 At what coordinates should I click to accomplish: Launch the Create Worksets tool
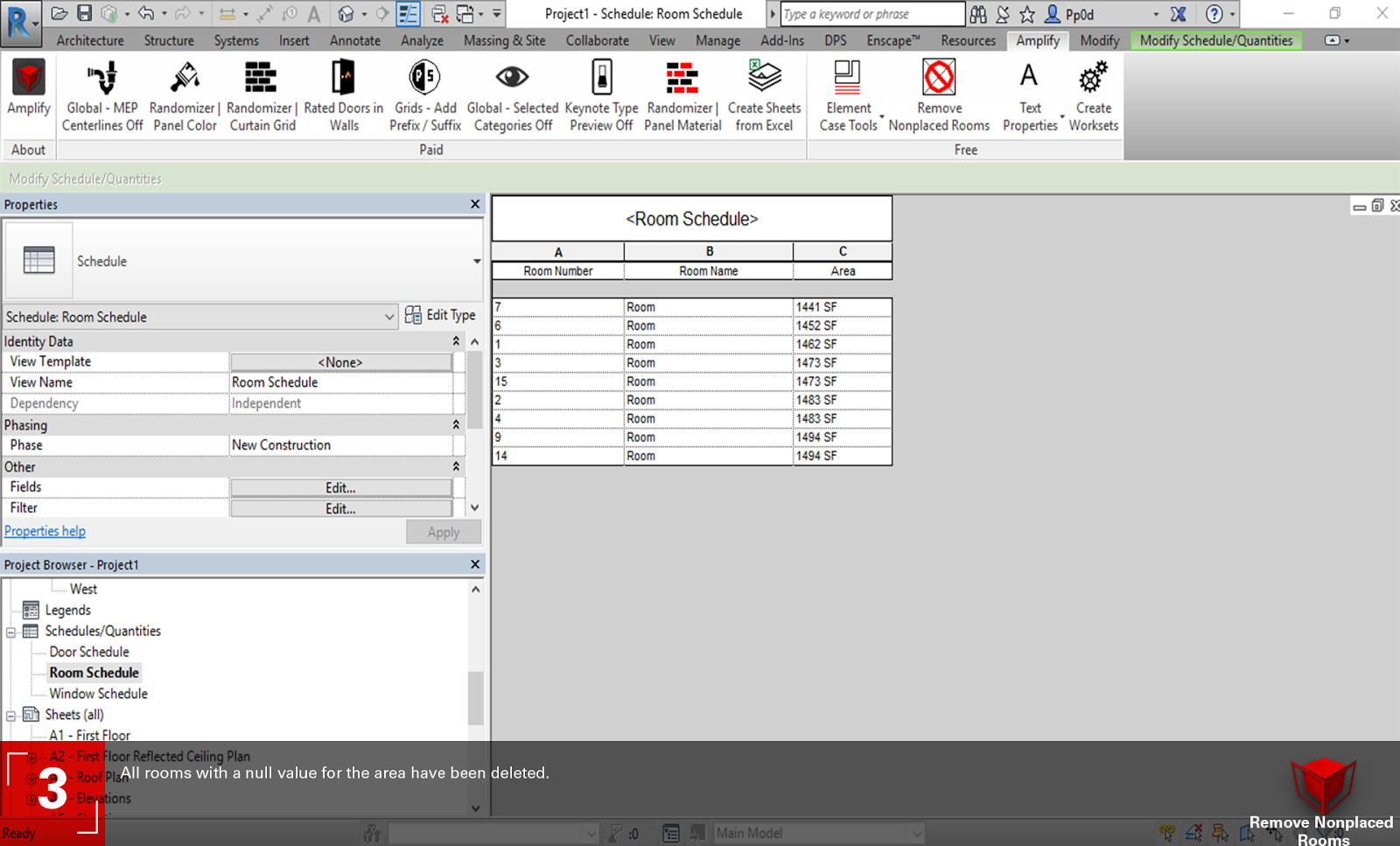point(1093,92)
